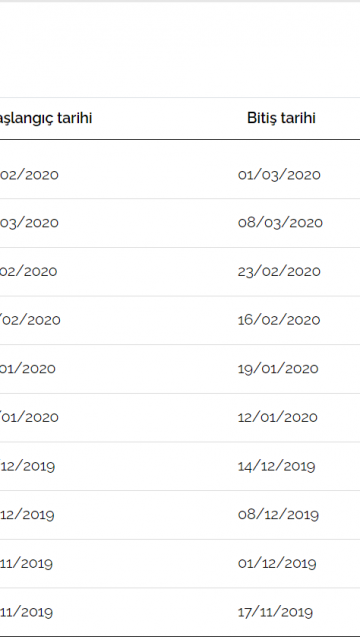The width and height of the screenshot is (360, 640).
Task: Click the Bitiş tarihi column header
Action: coord(281,118)
